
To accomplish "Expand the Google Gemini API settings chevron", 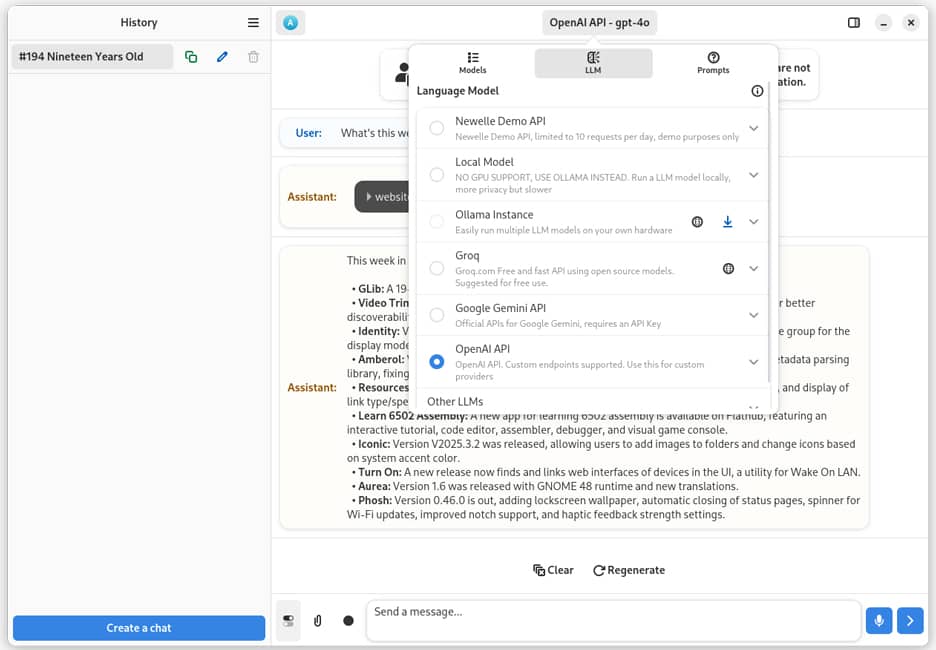I will (753, 315).
